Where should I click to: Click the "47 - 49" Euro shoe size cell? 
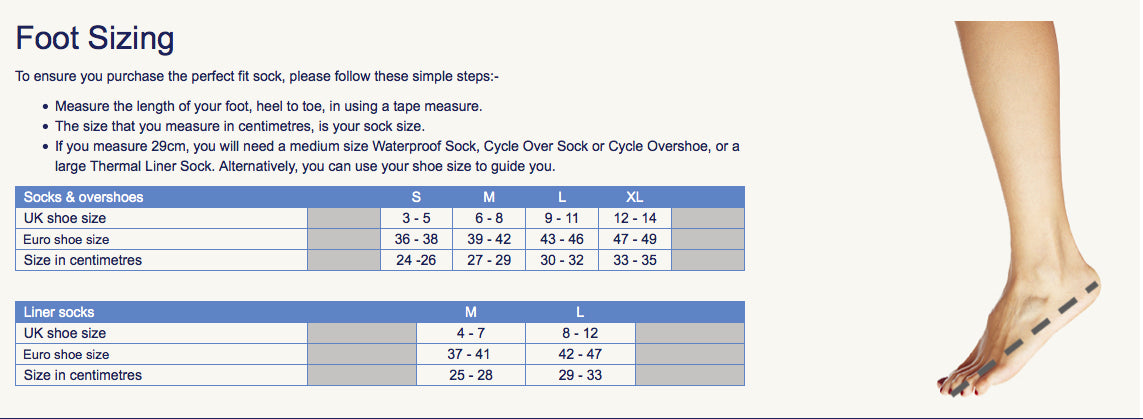(x=634, y=239)
